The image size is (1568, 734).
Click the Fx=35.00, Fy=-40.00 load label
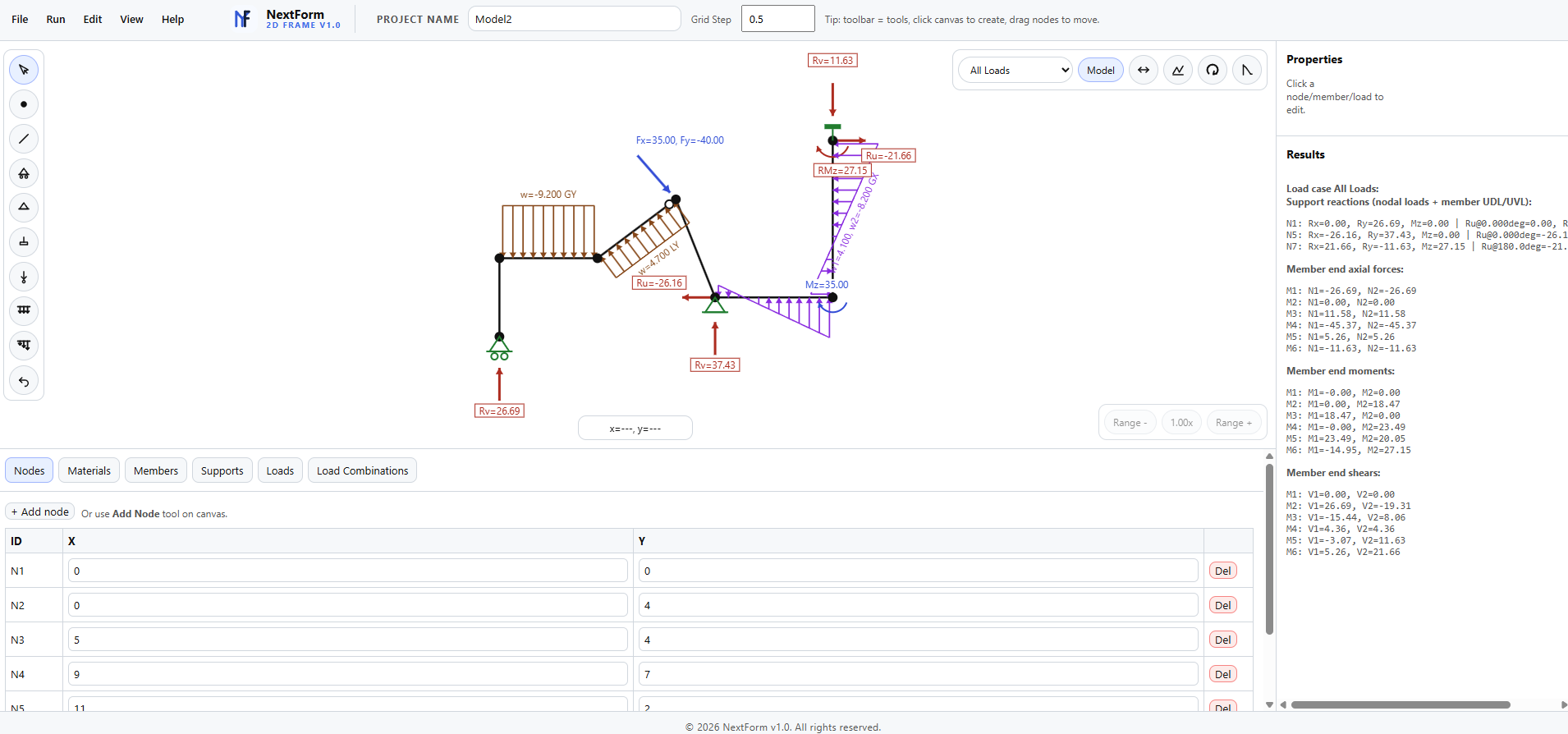(x=680, y=140)
